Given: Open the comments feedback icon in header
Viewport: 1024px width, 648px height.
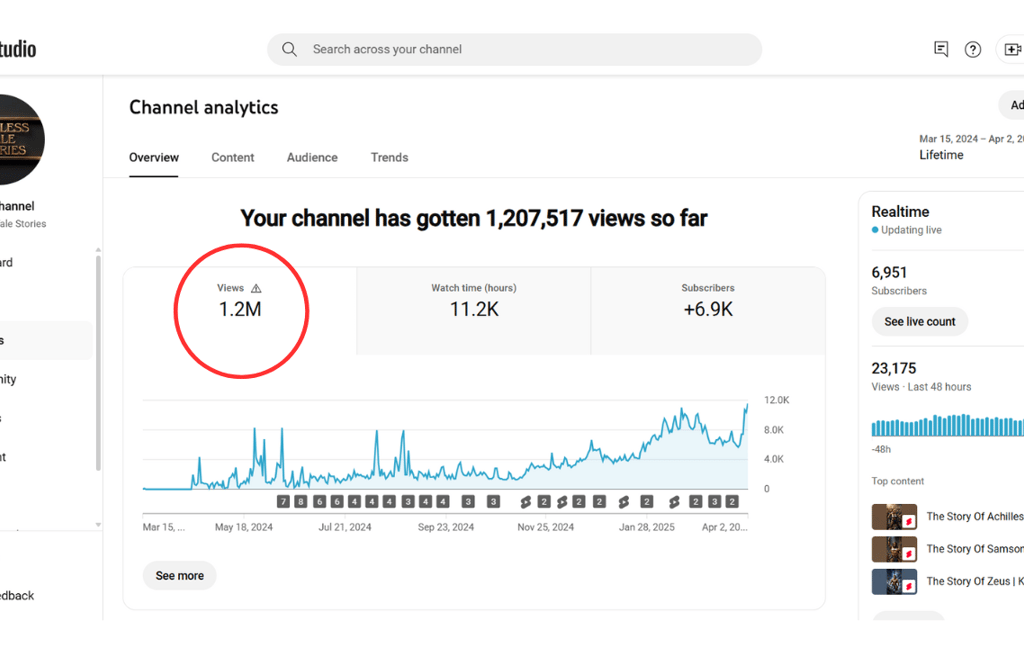Looking at the screenshot, I should tap(941, 49).
